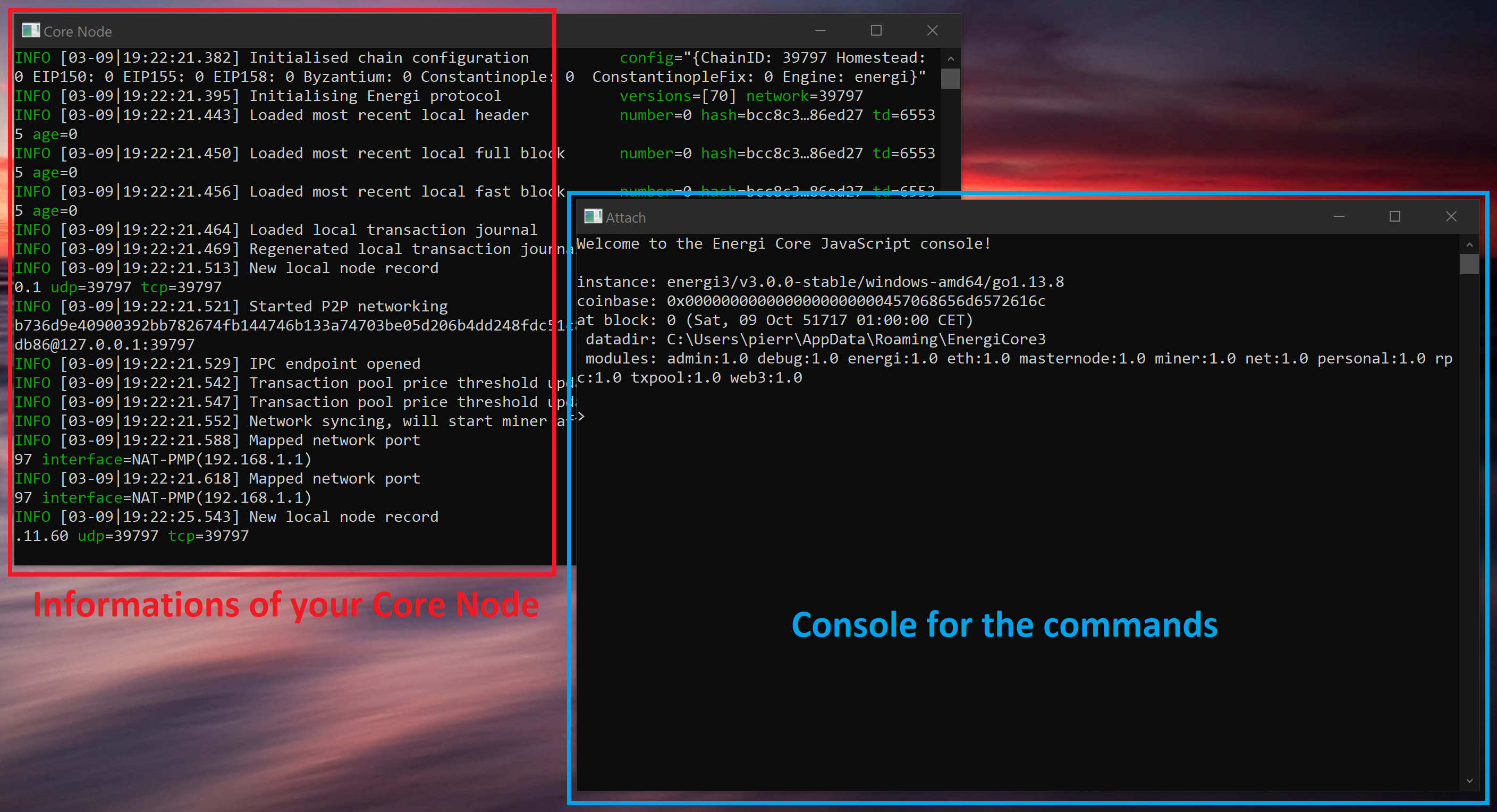Click log line 'Initialised chain configuration'
This screenshot has width=1497, height=812.
[390, 57]
